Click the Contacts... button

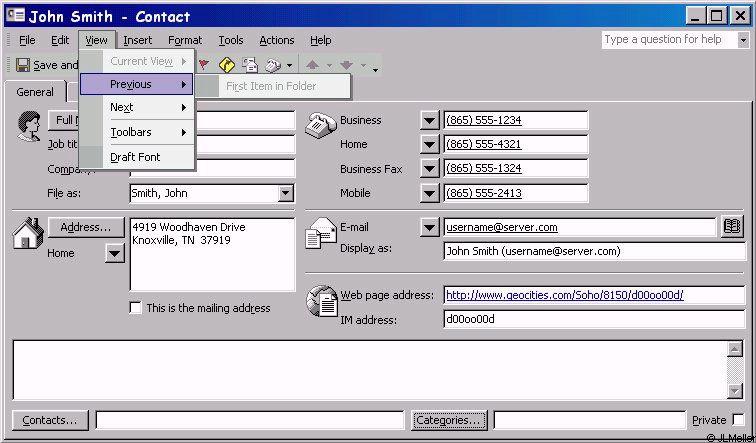pyautogui.click(x=50, y=420)
